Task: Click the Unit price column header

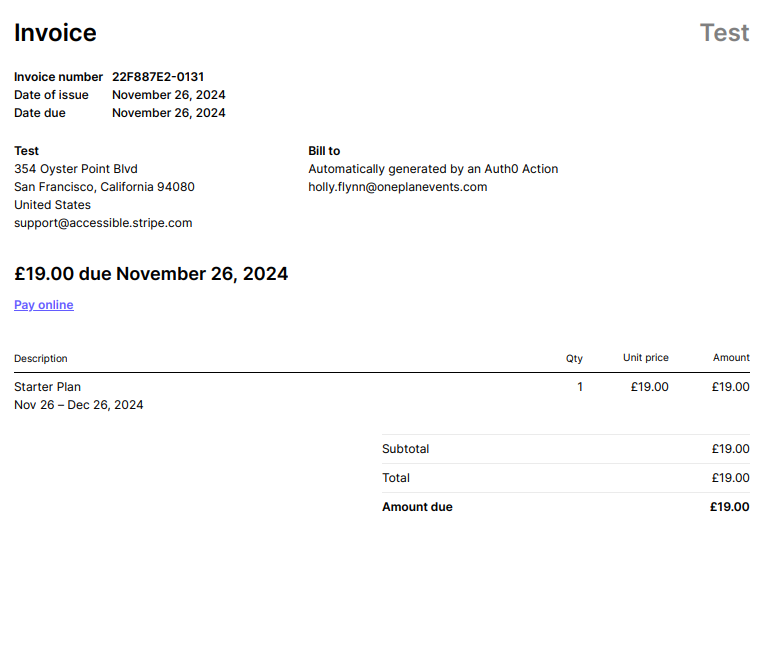Action: point(645,358)
